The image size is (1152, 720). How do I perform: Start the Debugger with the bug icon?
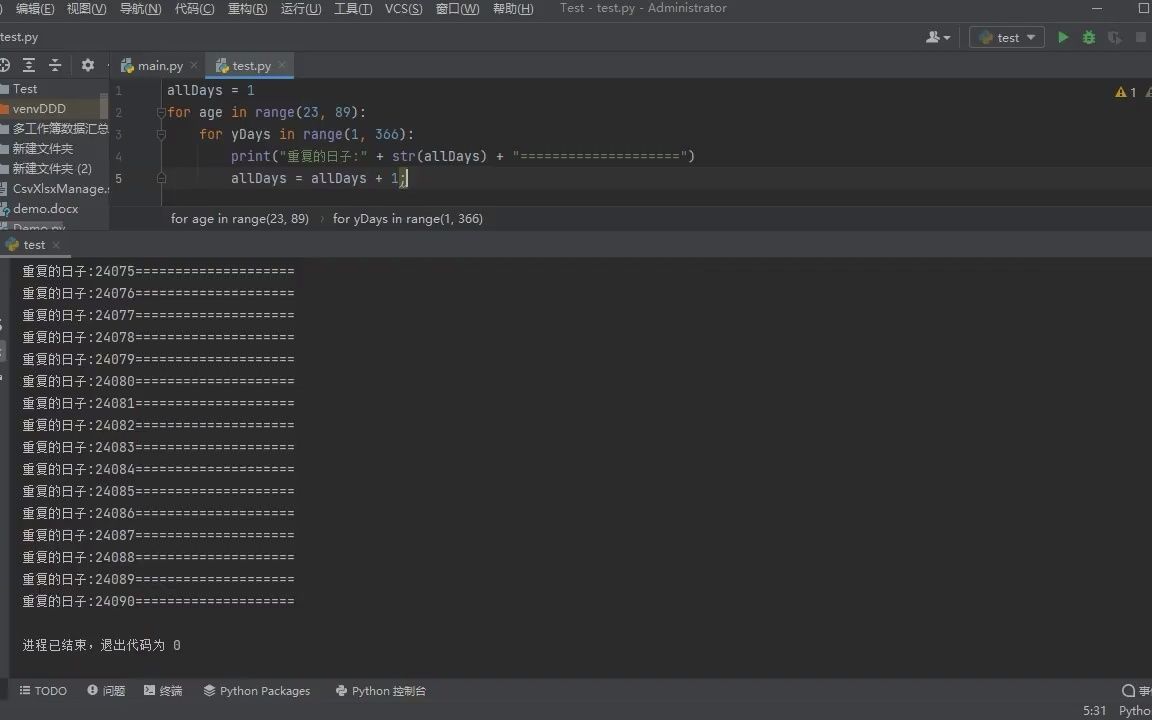tap(1088, 37)
